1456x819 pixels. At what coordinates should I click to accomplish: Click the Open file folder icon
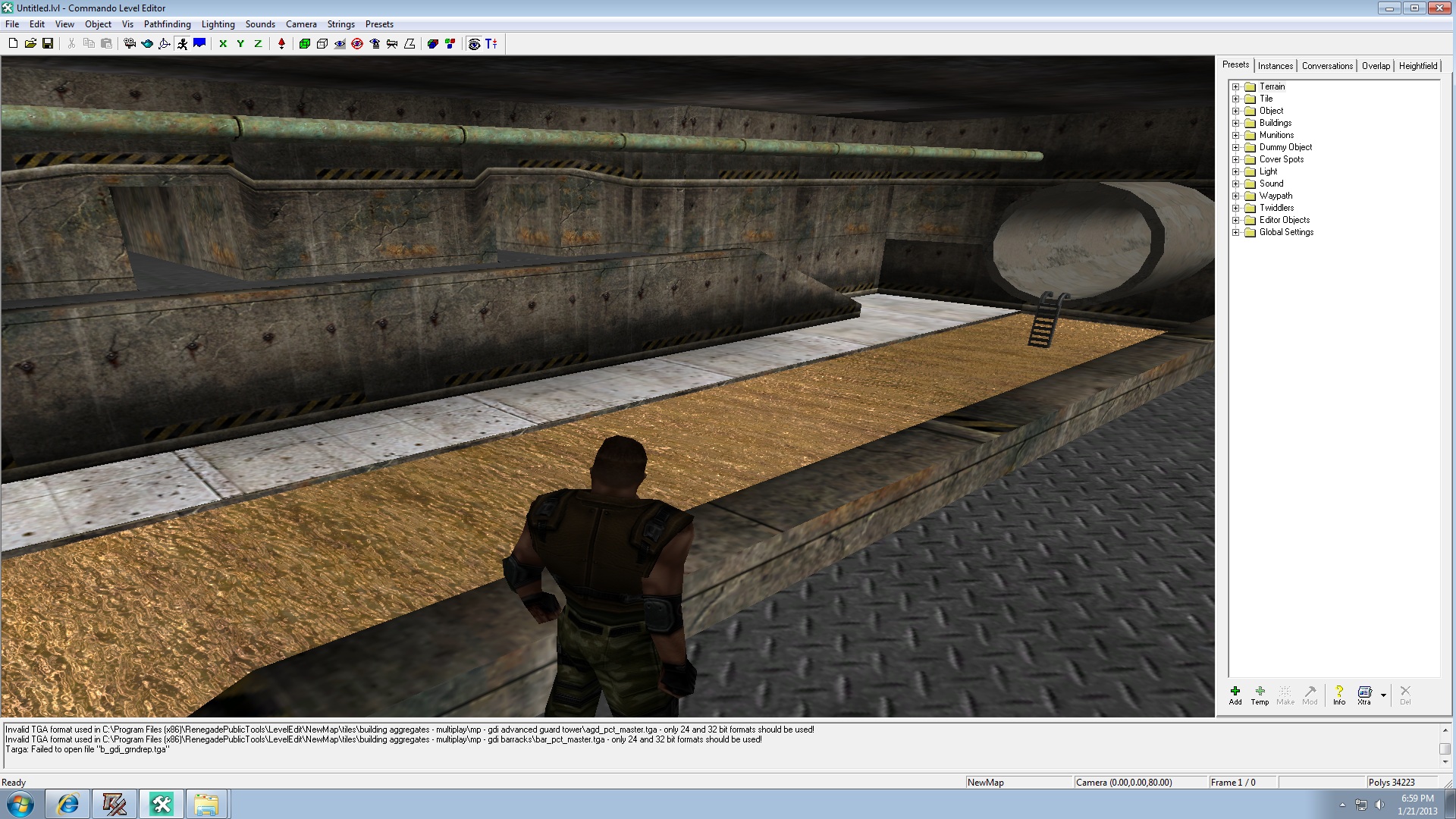30,44
